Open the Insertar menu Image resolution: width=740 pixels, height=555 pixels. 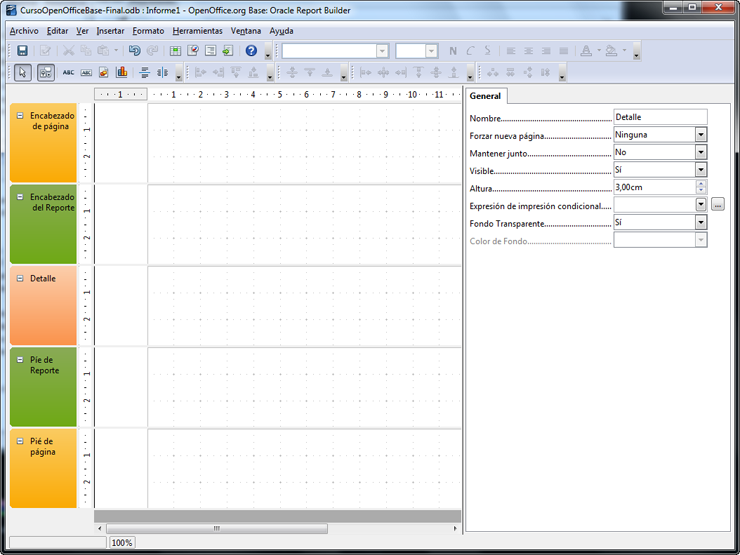110,31
